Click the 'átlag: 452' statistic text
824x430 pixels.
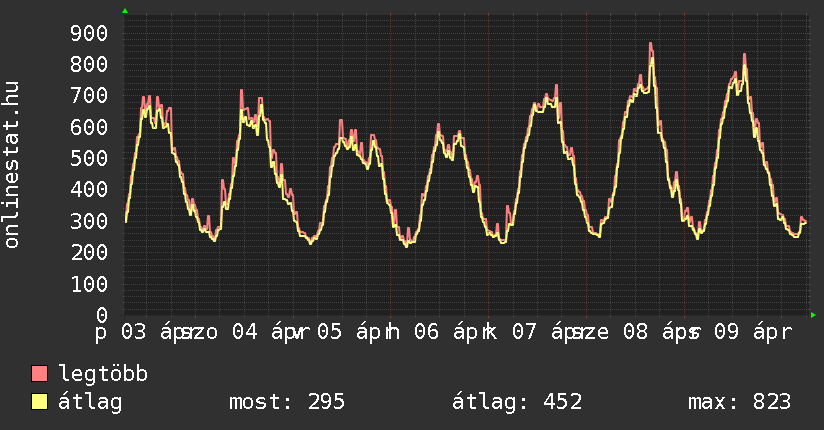point(517,402)
